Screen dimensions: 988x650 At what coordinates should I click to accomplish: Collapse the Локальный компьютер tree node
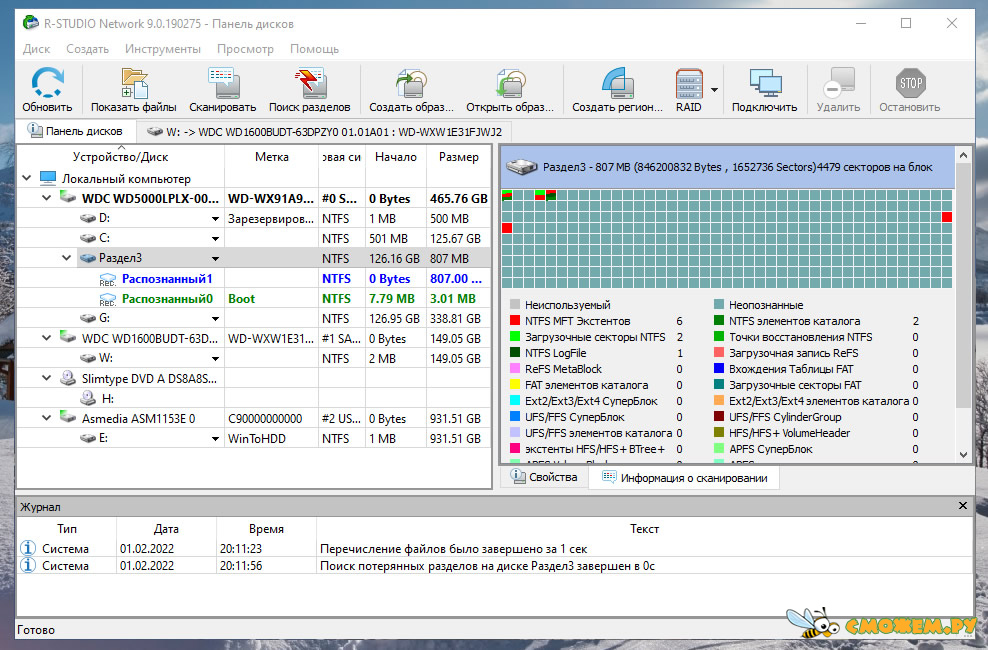(x=26, y=178)
